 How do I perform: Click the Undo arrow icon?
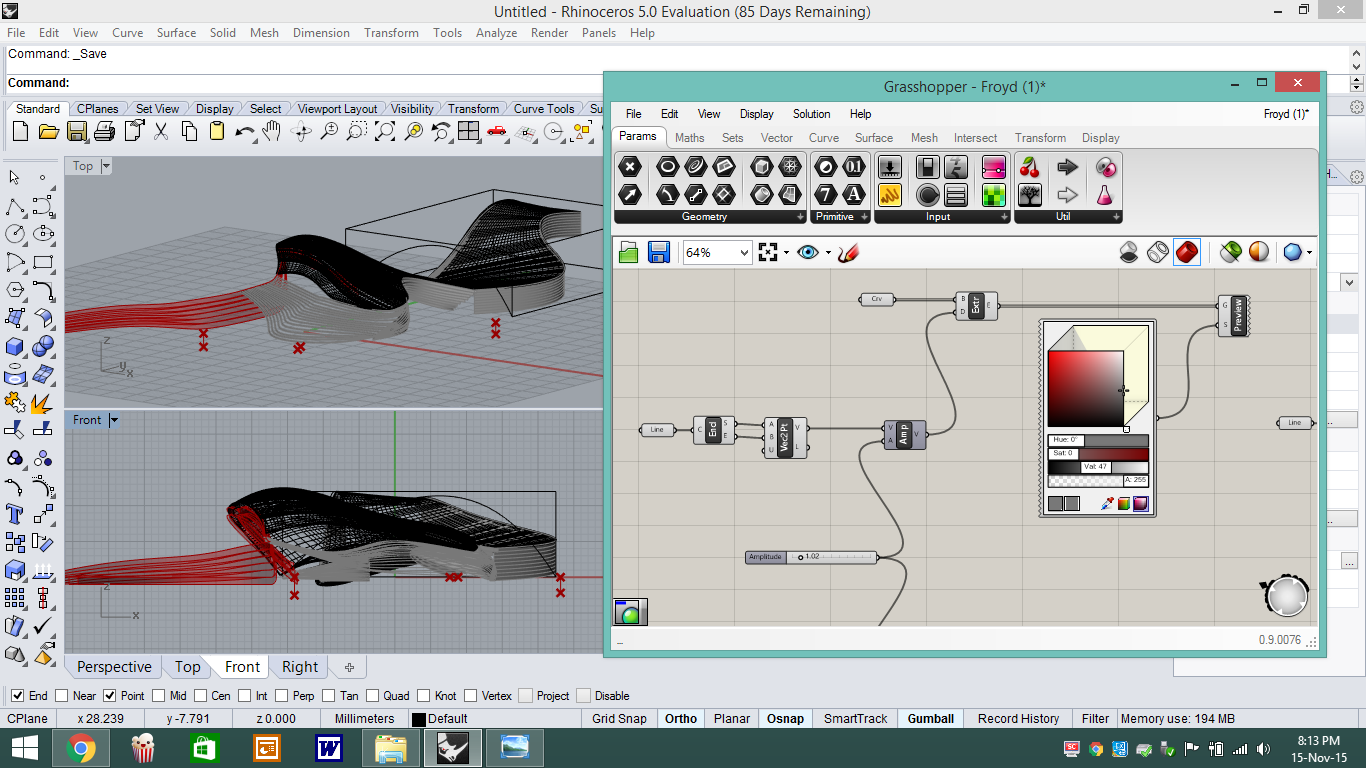point(244,132)
